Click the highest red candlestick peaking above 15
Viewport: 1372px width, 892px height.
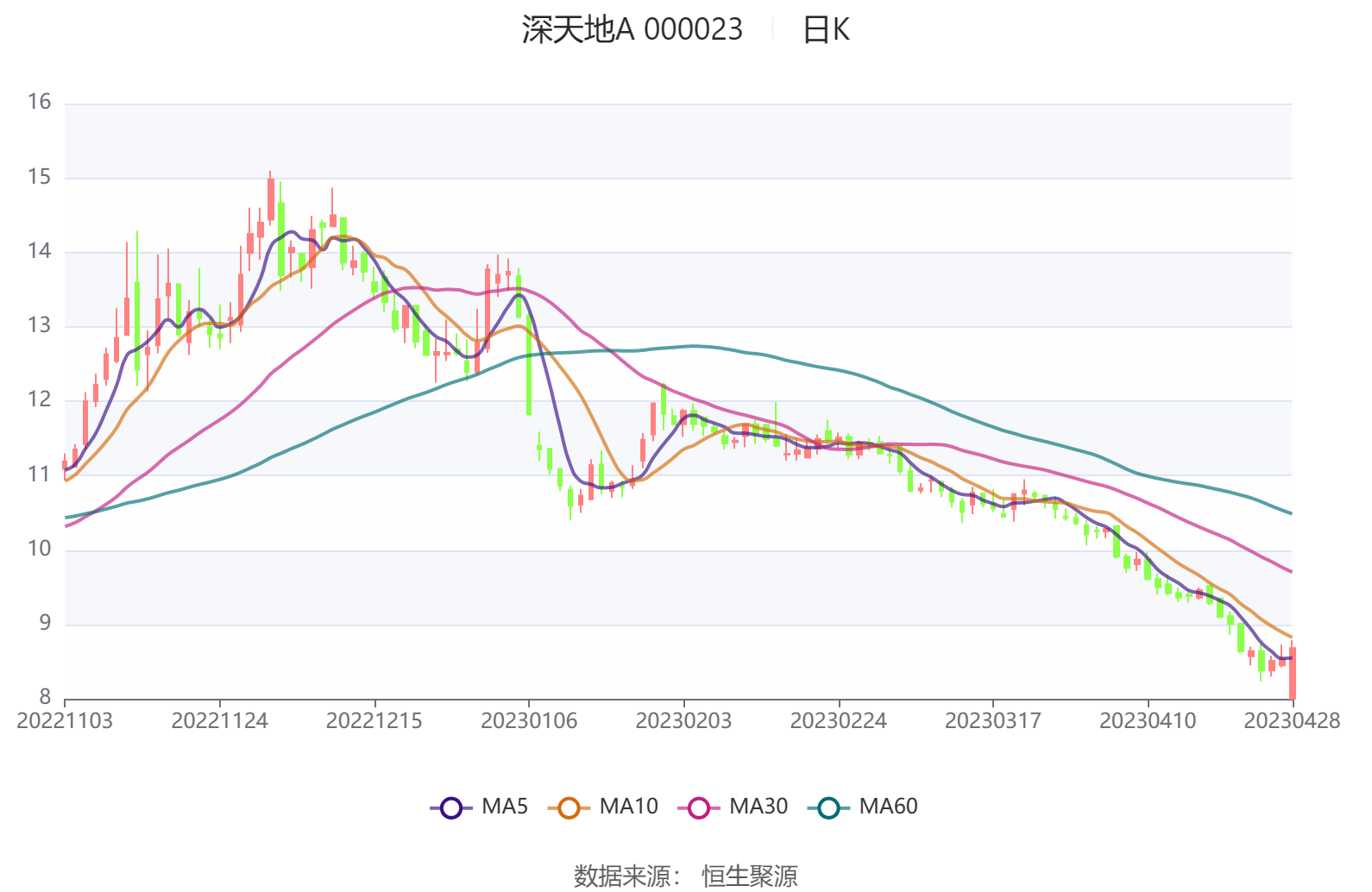(270, 198)
